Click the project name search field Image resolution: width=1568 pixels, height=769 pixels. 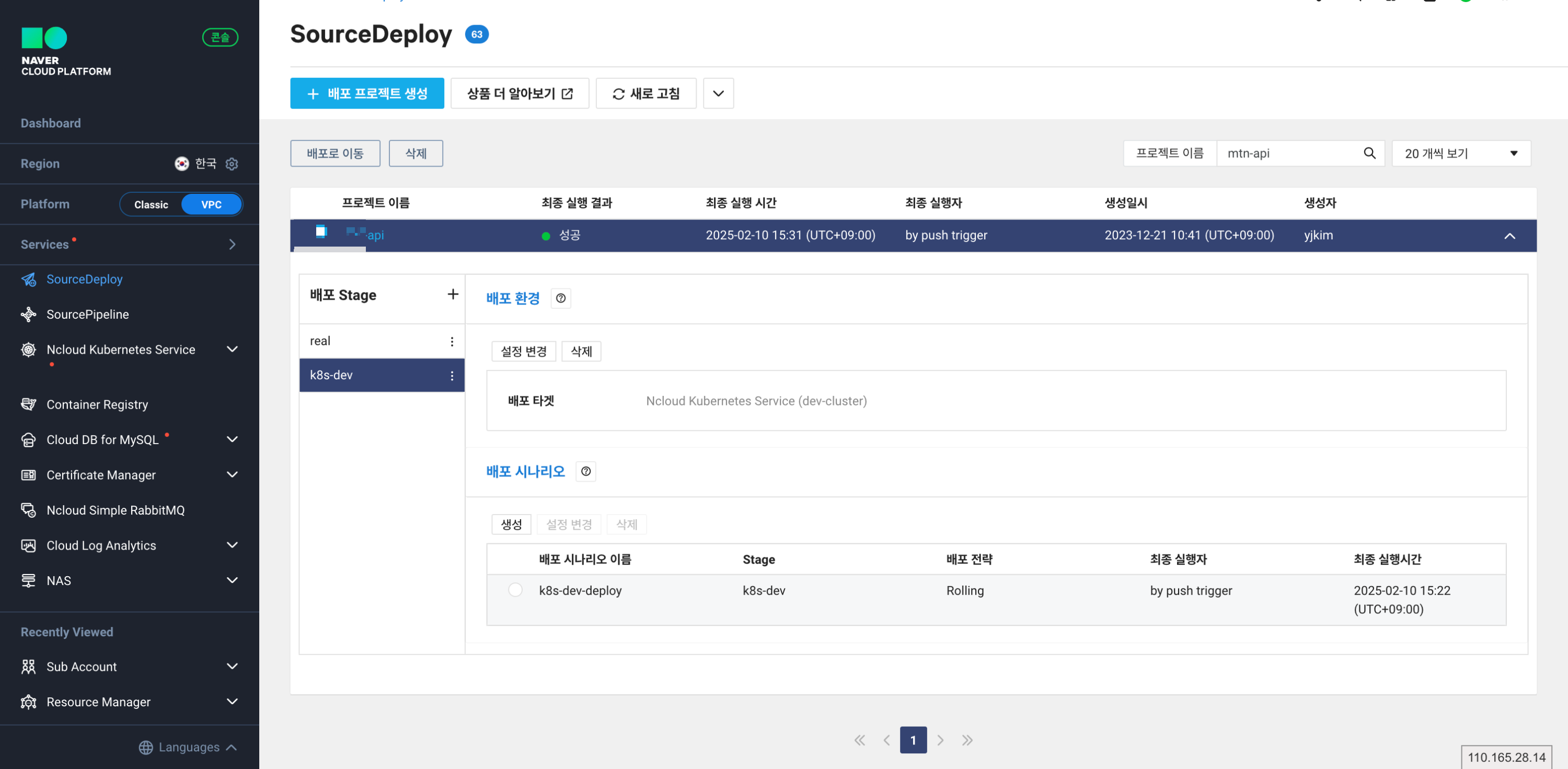click(1287, 153)
